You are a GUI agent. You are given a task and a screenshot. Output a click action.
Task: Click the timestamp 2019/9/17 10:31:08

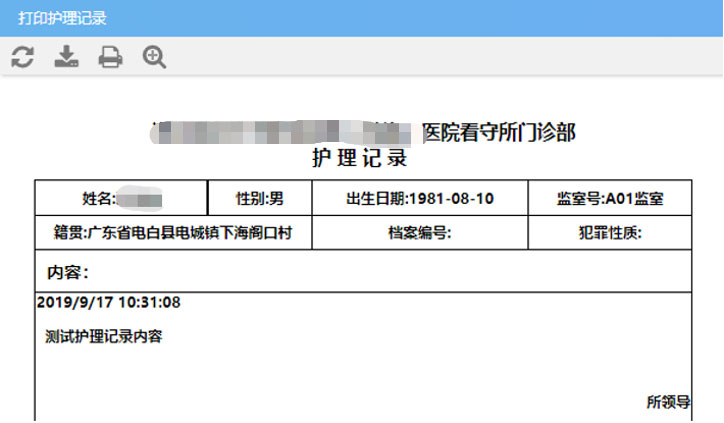(x=109, y=302)
